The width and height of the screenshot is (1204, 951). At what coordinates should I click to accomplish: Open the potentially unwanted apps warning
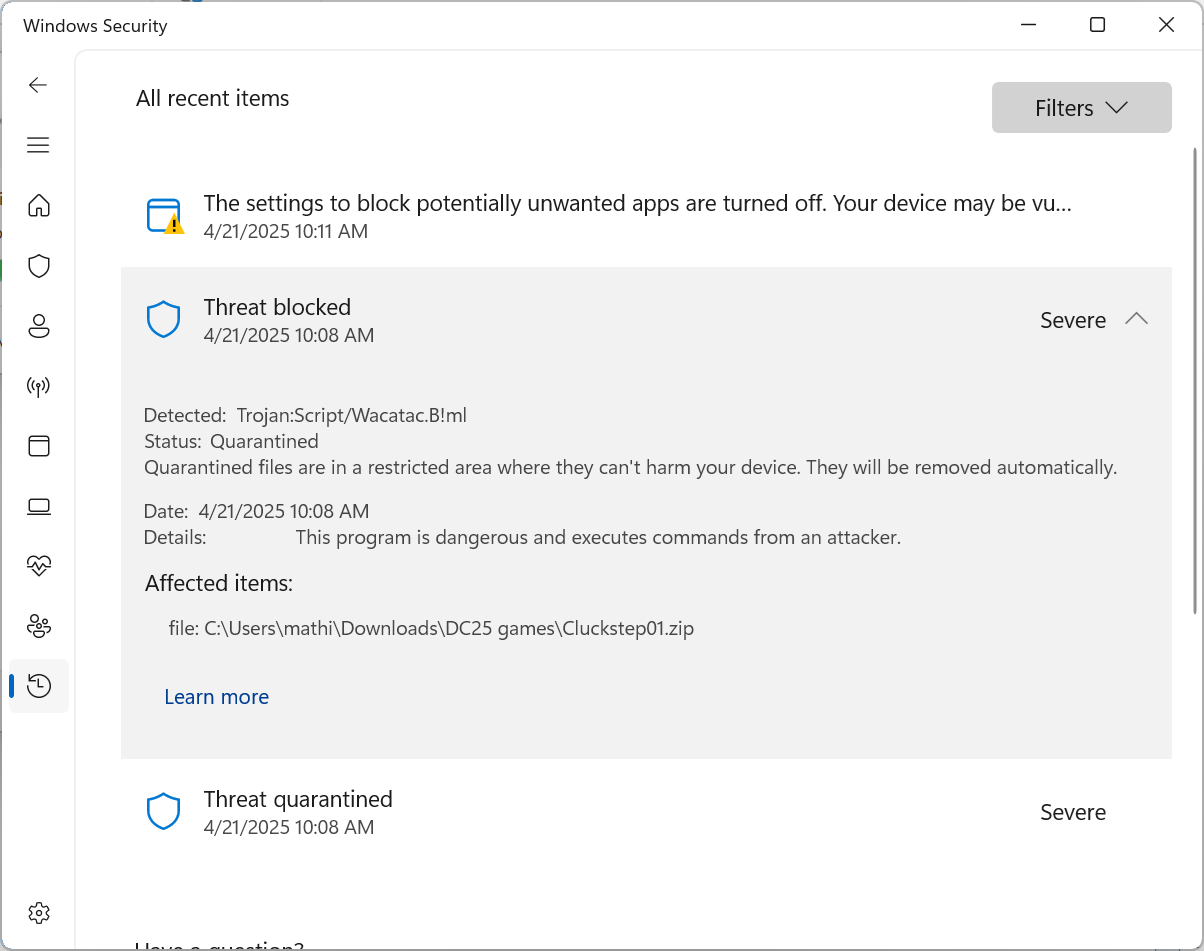(x=637, y=204)
